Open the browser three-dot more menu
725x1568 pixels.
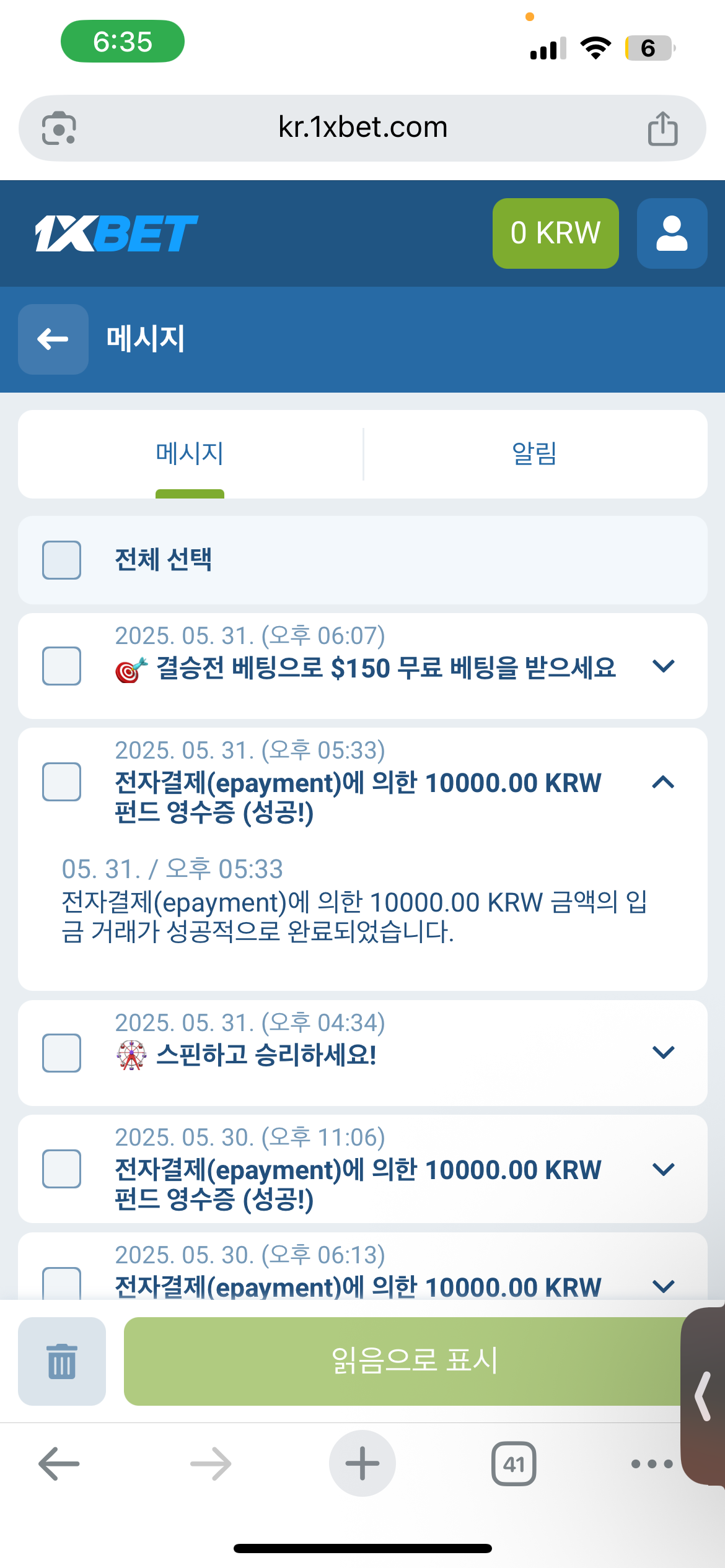[x=651, y=1464]
